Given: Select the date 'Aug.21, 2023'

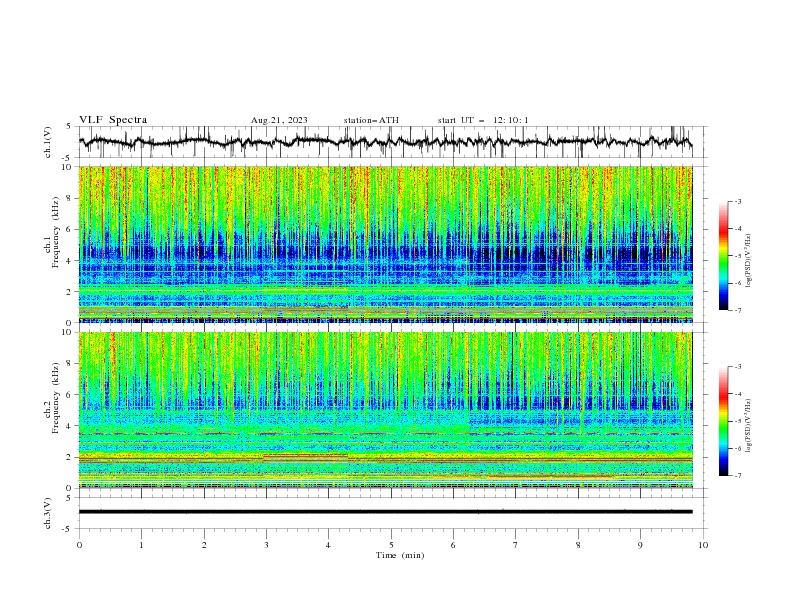Looking at the screenshot, I should 279,120.
